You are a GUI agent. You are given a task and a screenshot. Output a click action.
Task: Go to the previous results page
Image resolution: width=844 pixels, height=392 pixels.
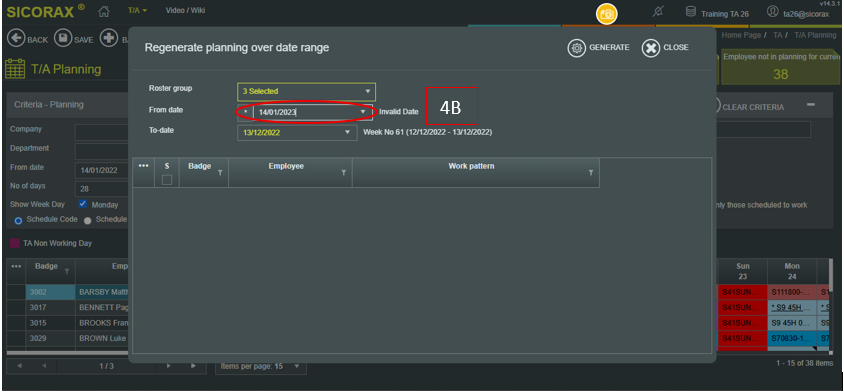(44, 366)
